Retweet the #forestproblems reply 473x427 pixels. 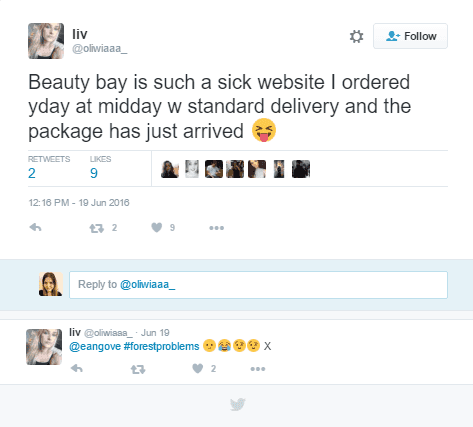(138, 369)
